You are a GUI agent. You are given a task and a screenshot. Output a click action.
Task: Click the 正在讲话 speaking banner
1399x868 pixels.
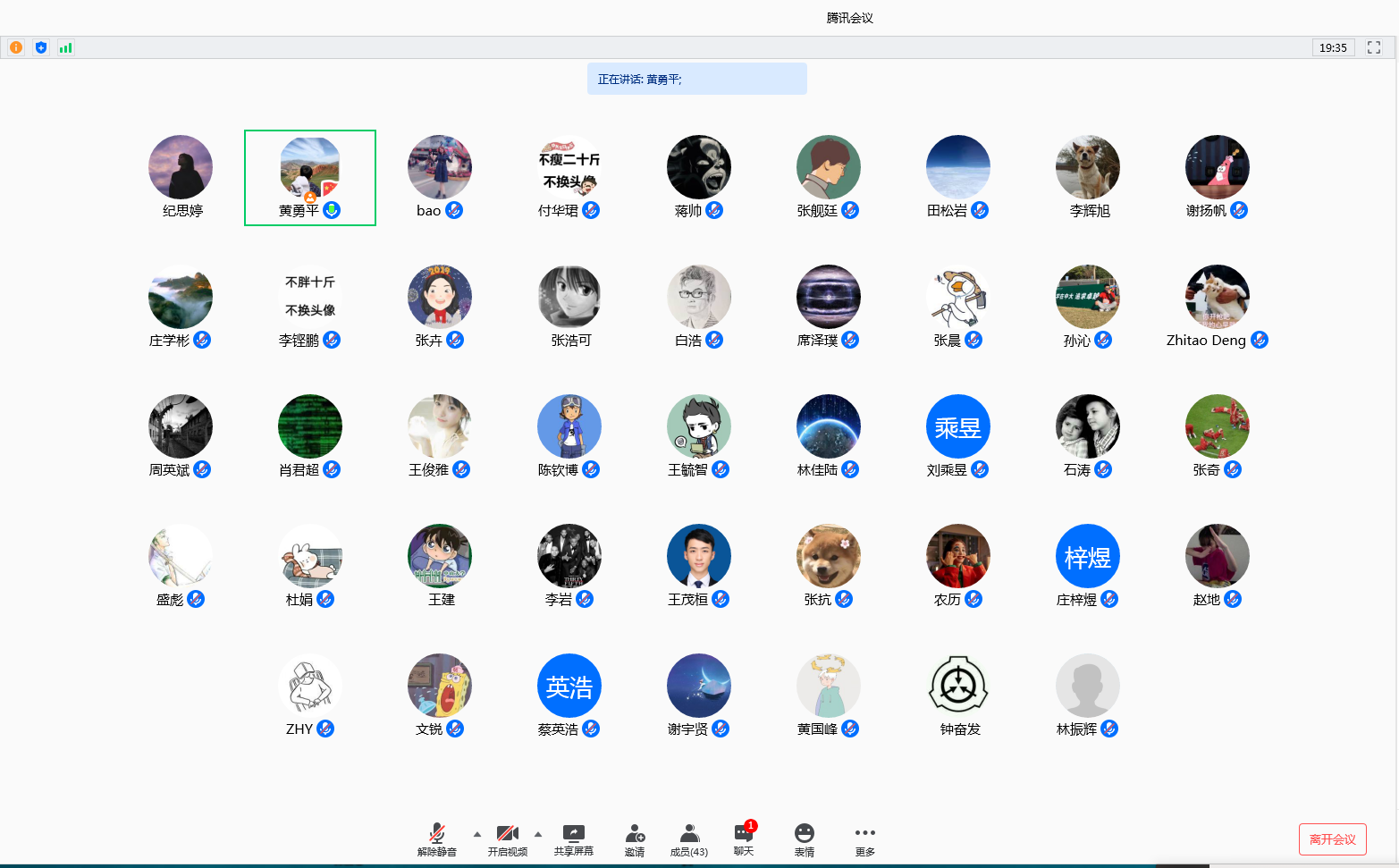click(x=696, y=79)
